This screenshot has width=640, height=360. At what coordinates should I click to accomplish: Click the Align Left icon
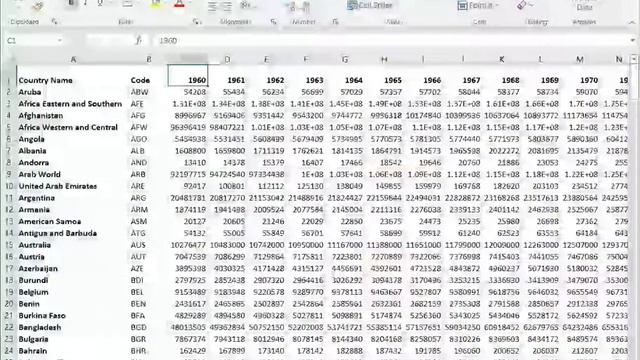pos(212,7)
